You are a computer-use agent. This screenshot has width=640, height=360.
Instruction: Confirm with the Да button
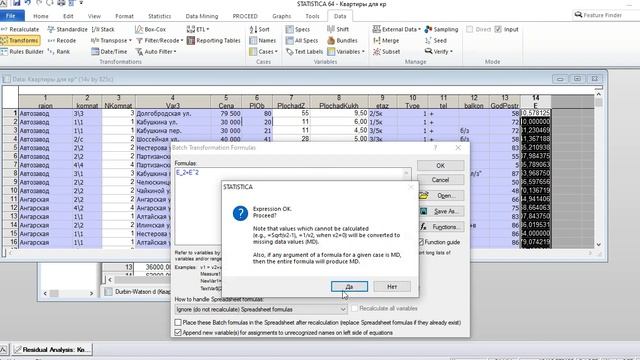(x=349, y=287)
